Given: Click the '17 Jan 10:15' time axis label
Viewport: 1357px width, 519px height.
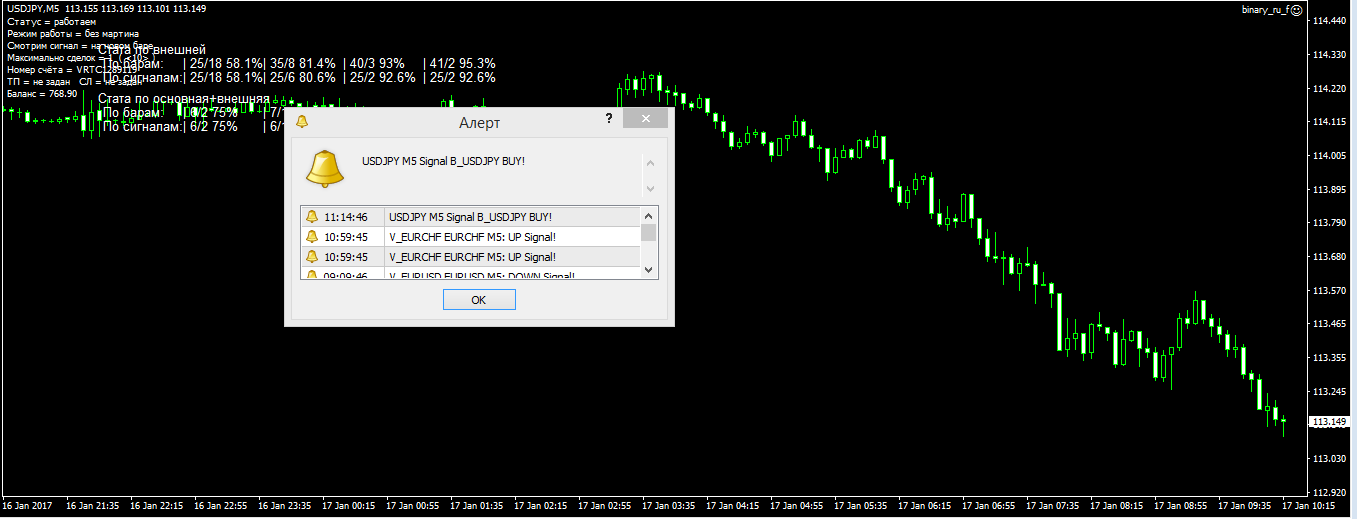Looking at the screenshot, I should [x=1309, y=505].
